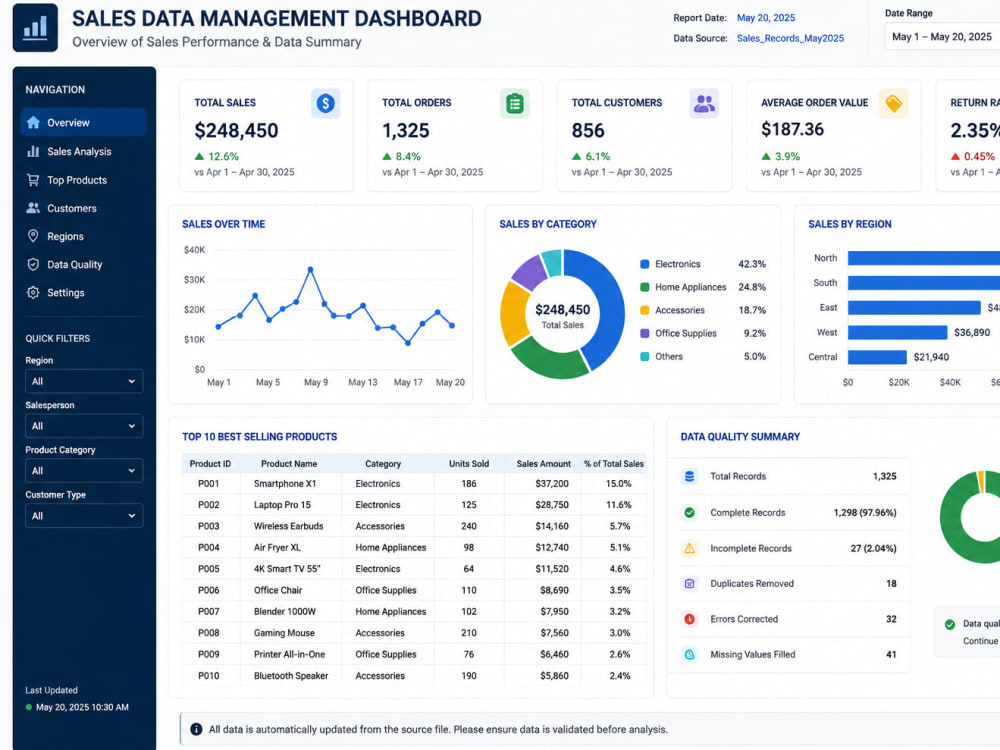1000x750 pixels.
Task: Open the Product Category filter dropdown
Action: click(84, 471)
